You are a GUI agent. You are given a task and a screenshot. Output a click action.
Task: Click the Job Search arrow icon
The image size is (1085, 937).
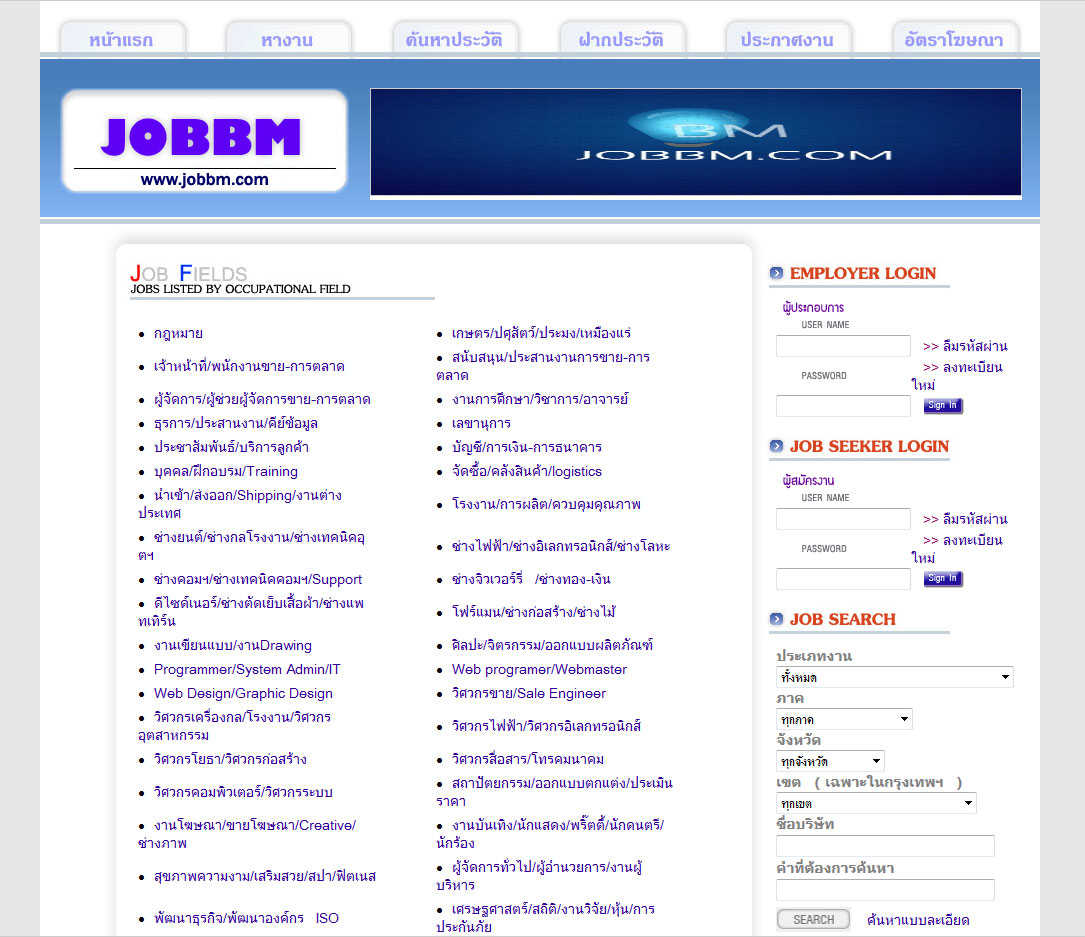(x=776, y=619)
